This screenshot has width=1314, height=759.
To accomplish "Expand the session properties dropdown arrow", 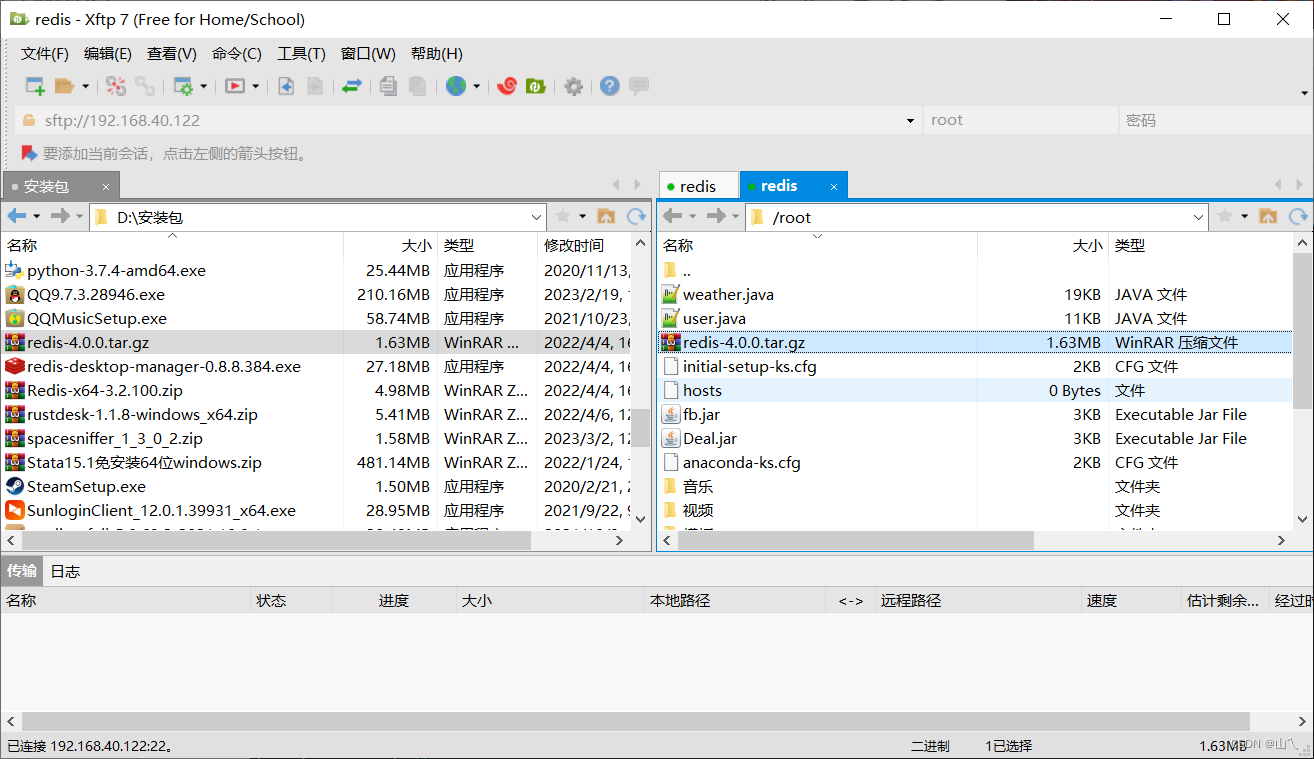I will (x=204, y=86).
